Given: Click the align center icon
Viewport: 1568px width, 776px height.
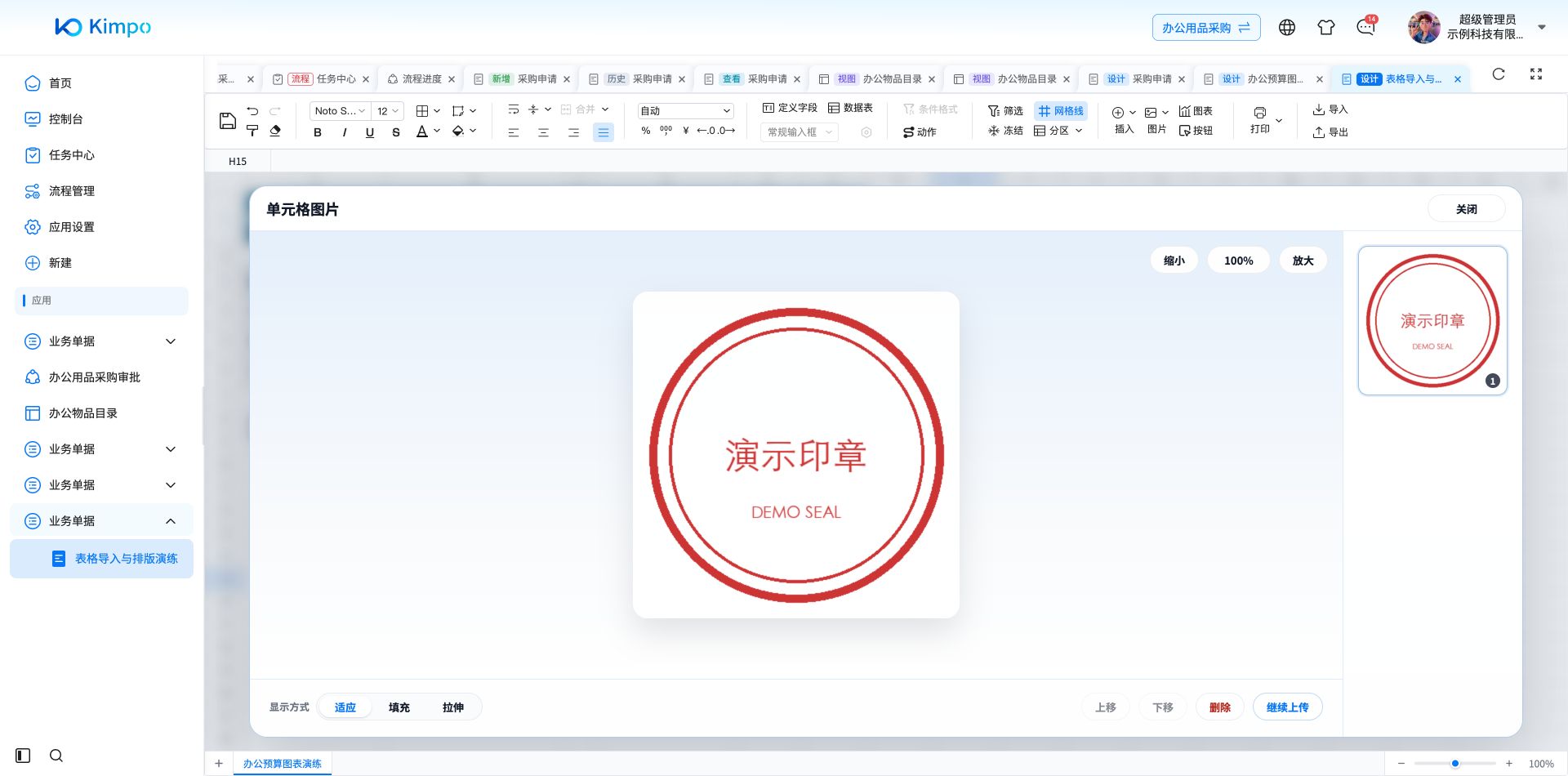Looking at the screenshot, I should coord(543,132).
